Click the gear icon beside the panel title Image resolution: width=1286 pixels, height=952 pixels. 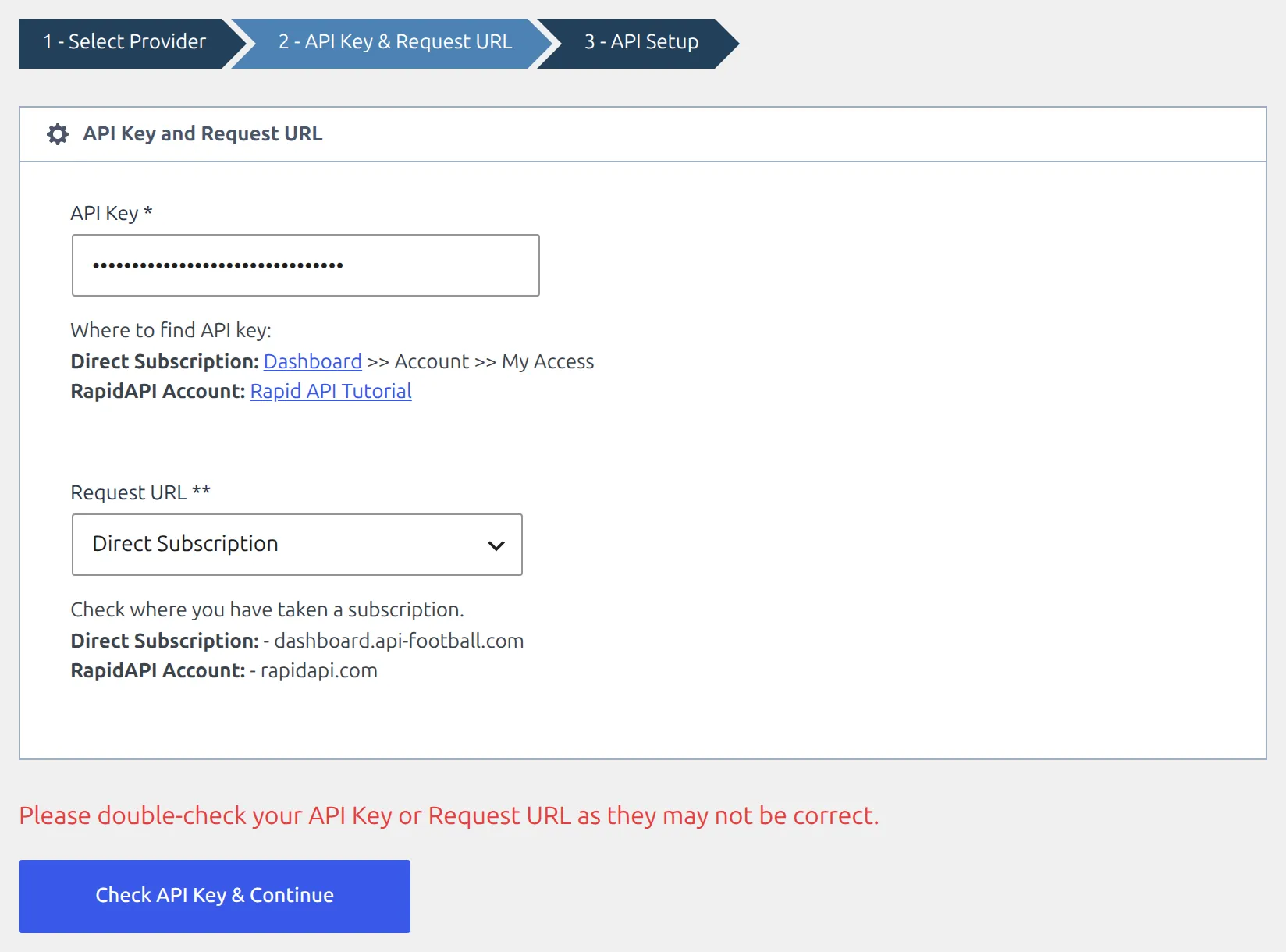pyautogui.click(x=58, y=134)
